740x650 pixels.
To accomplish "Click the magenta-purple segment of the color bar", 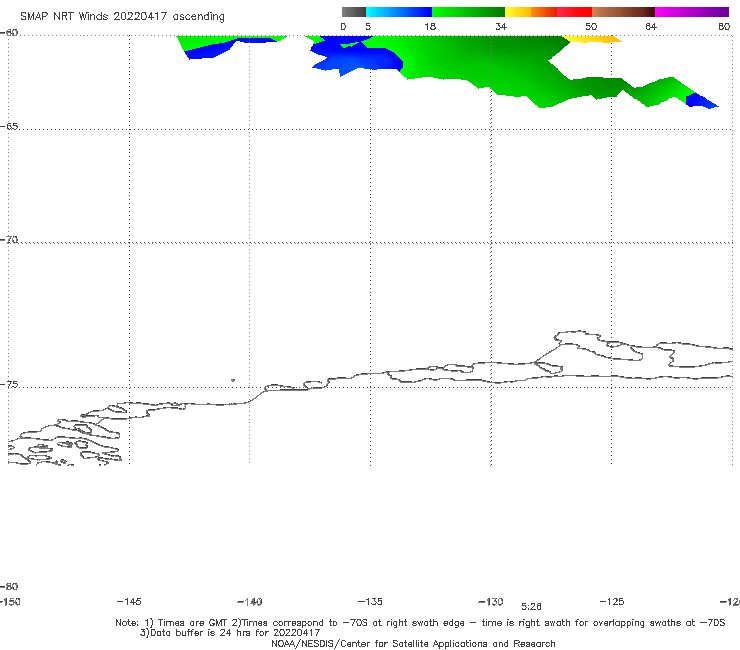I will pyautogui.click(x=692, y=12).
